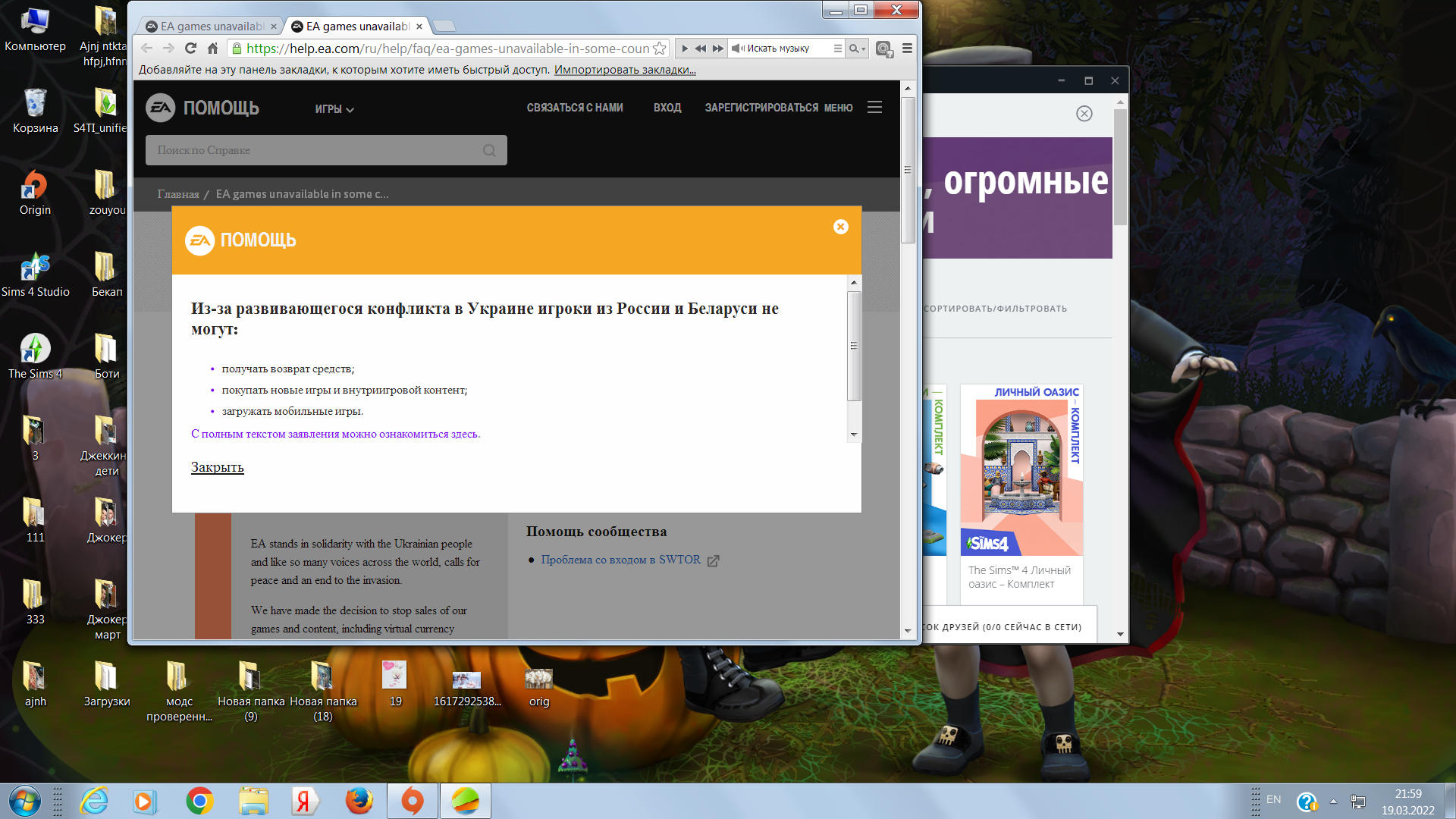Open the full statement link in popup
The image size is (1456, 819).
(335, 434)
